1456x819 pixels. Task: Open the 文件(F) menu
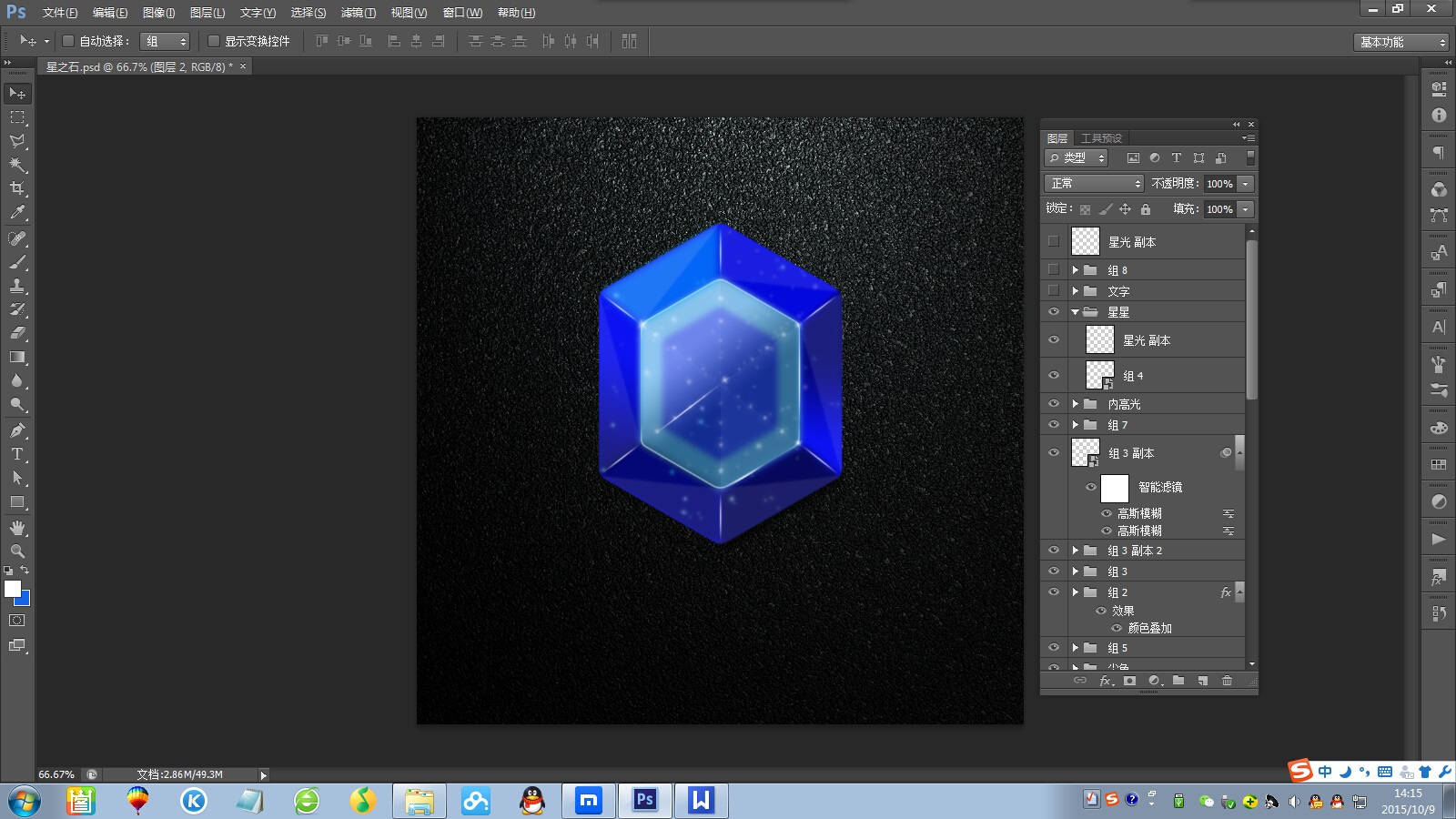point(60,13)
